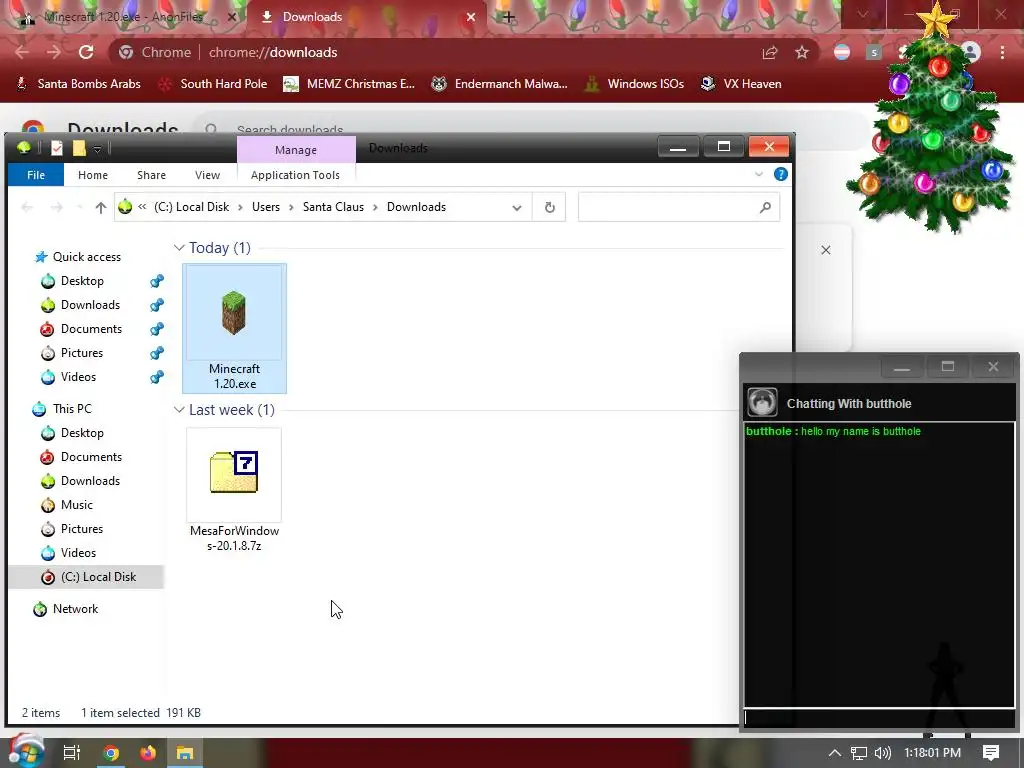The image size is (1024, 768).
Task: Open the Windows ISOs bookmark
Action: (635, 84)
